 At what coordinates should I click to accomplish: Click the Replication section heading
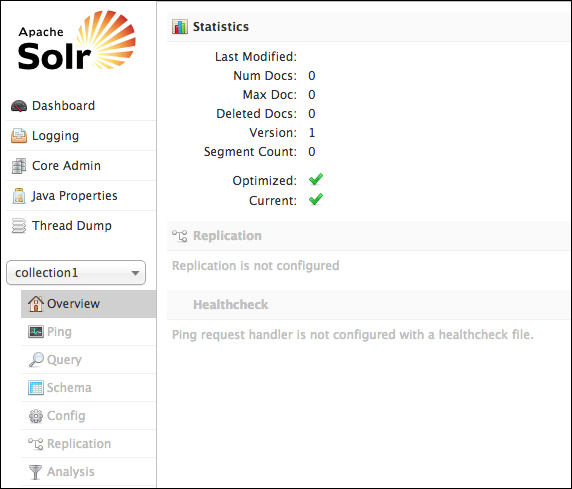click(227, 236)
